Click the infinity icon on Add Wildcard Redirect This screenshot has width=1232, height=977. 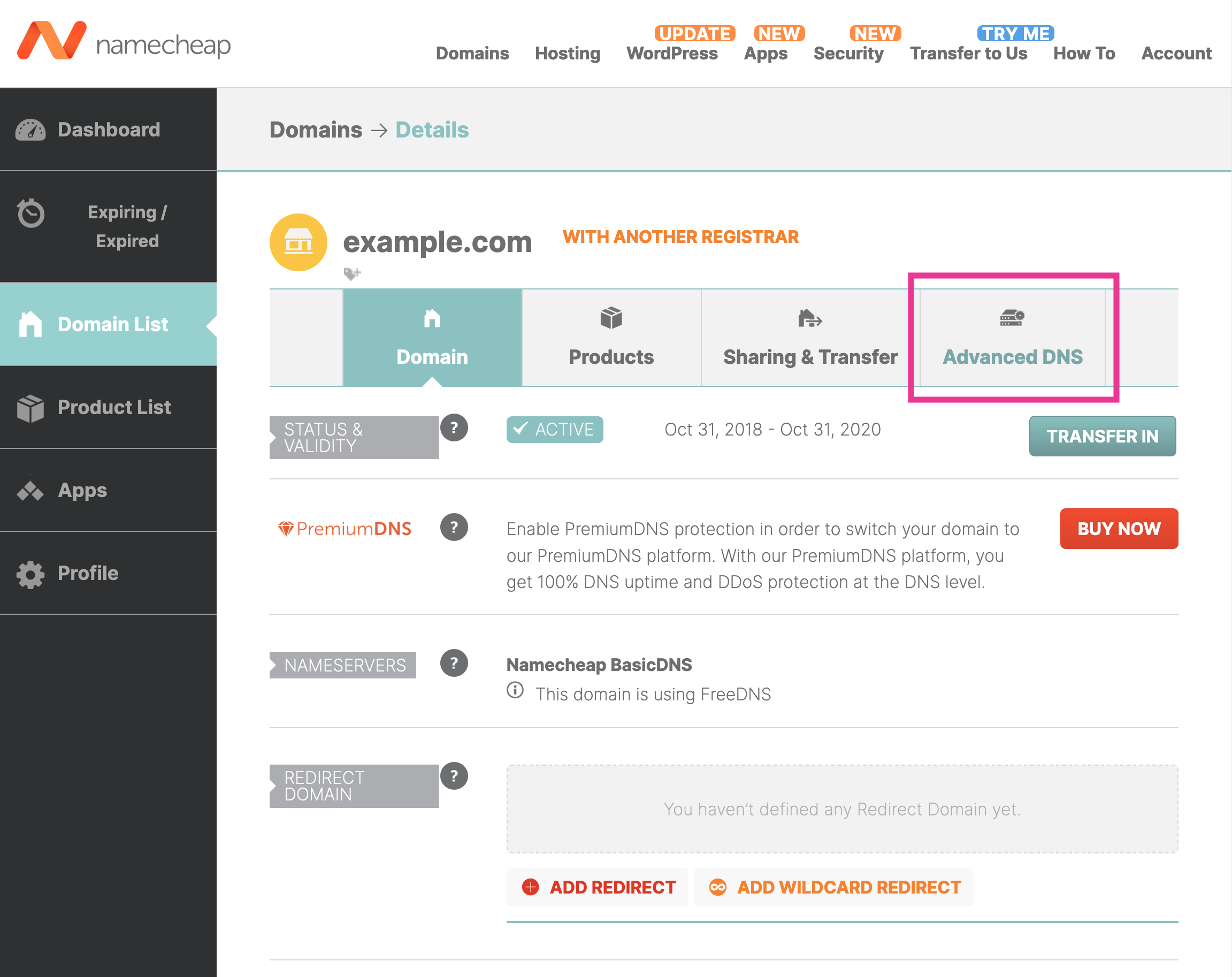[718, 887]
